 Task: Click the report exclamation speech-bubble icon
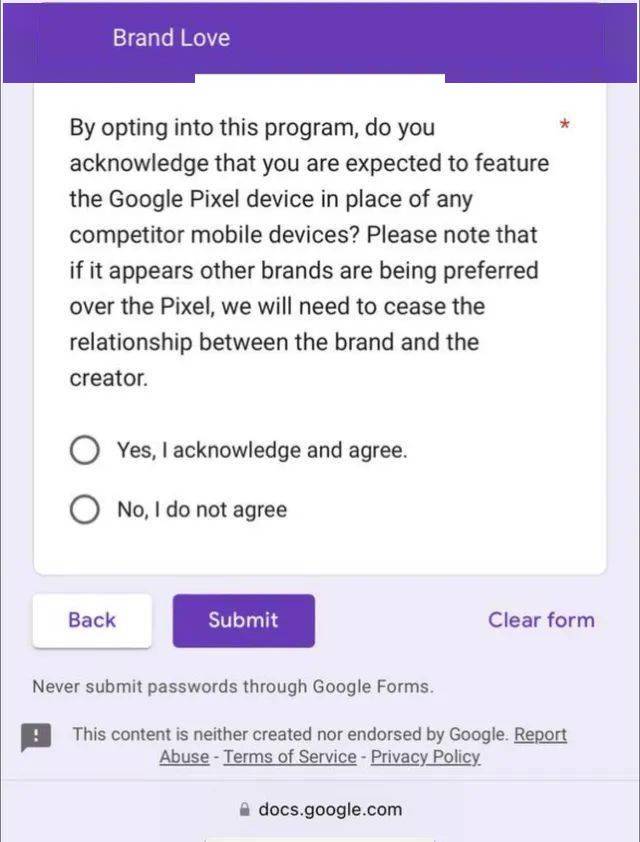click(36, 737)
